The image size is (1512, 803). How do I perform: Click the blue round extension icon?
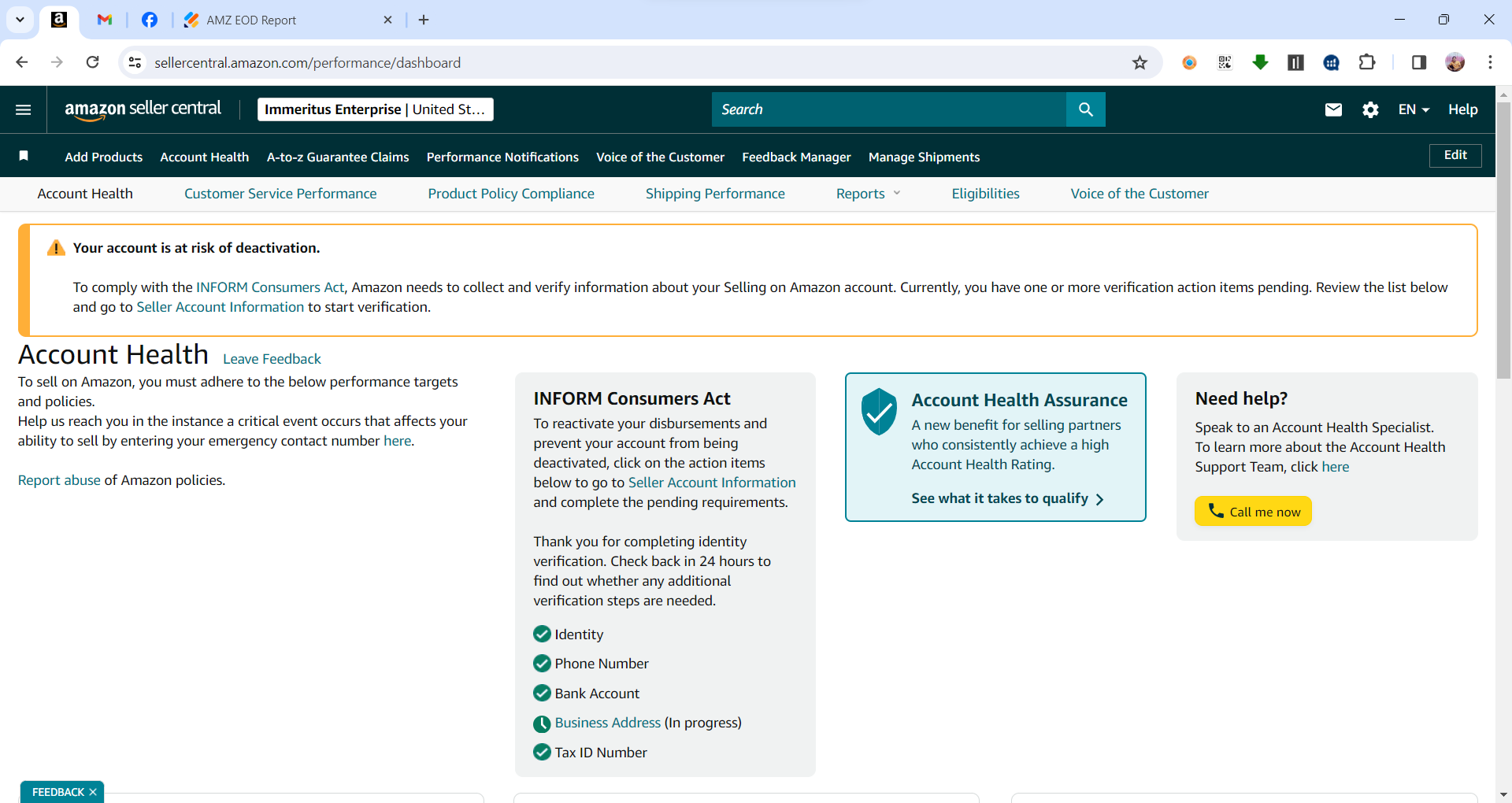coord(1332,62)
